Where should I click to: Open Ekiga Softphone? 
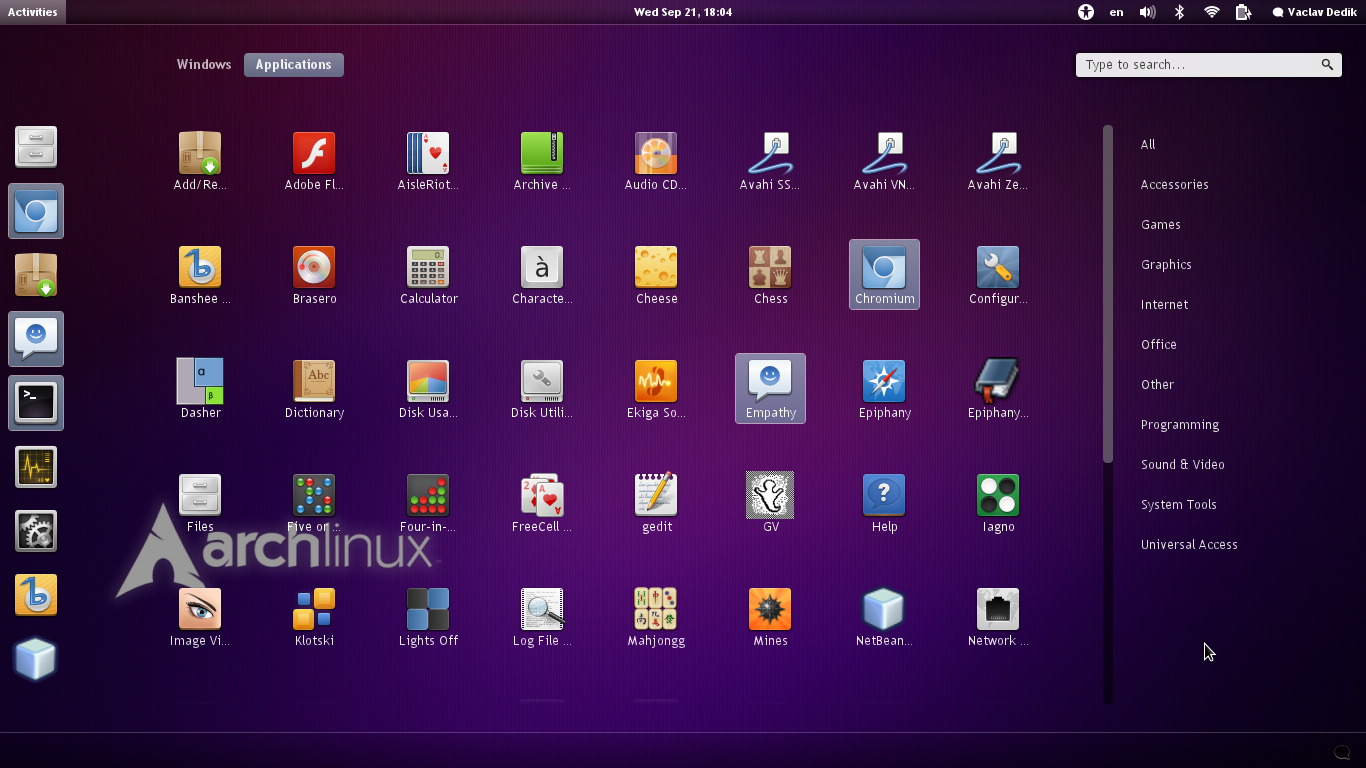(656, 389)
